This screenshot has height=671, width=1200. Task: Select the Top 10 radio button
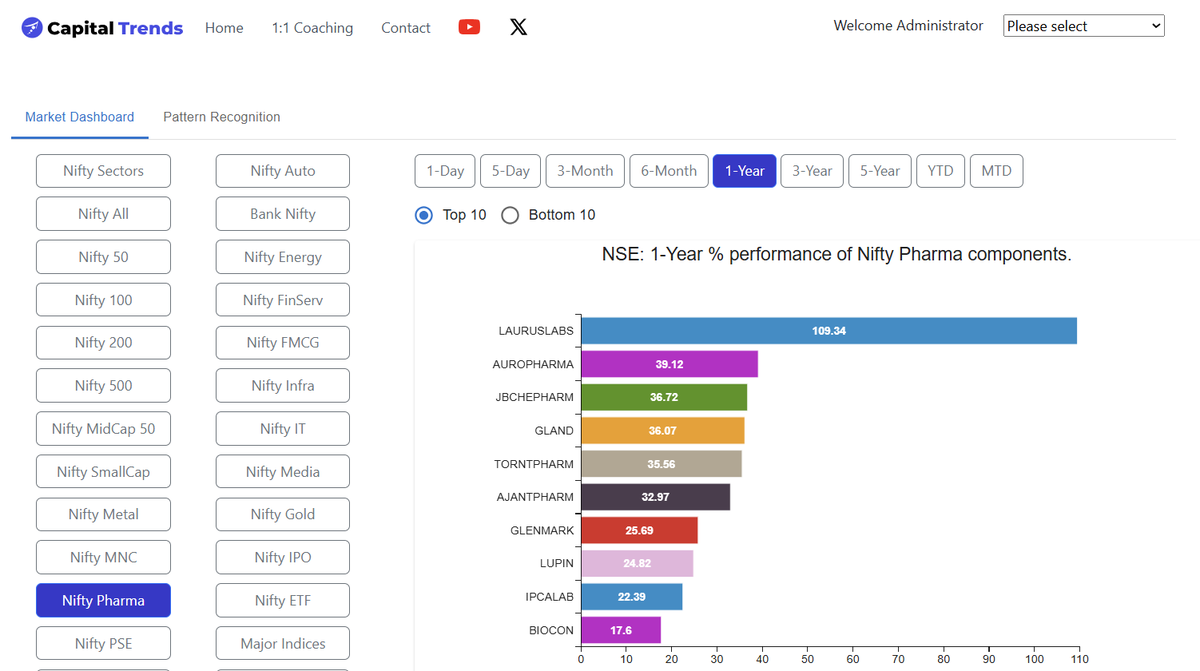pyautogui.click(x=424, y=215)
